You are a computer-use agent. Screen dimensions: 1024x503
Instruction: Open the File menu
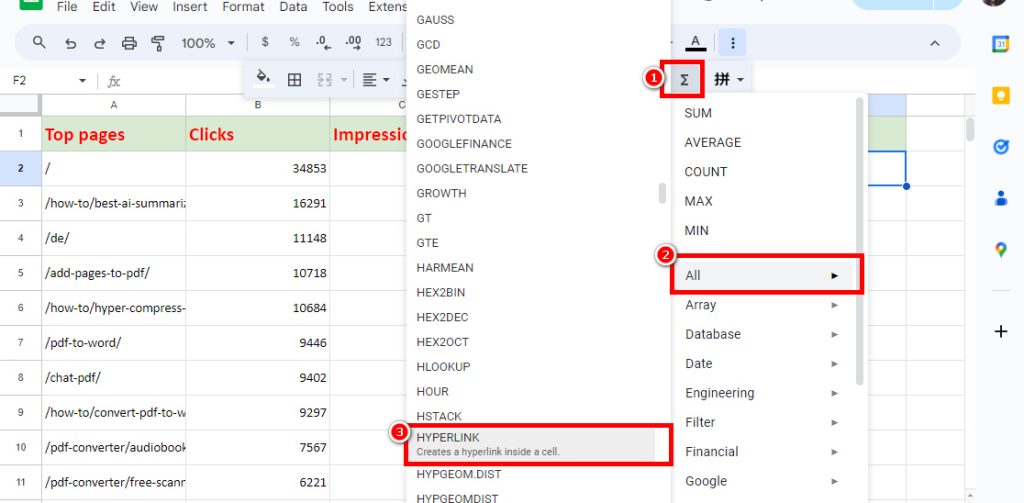click(x=67, y=7)
